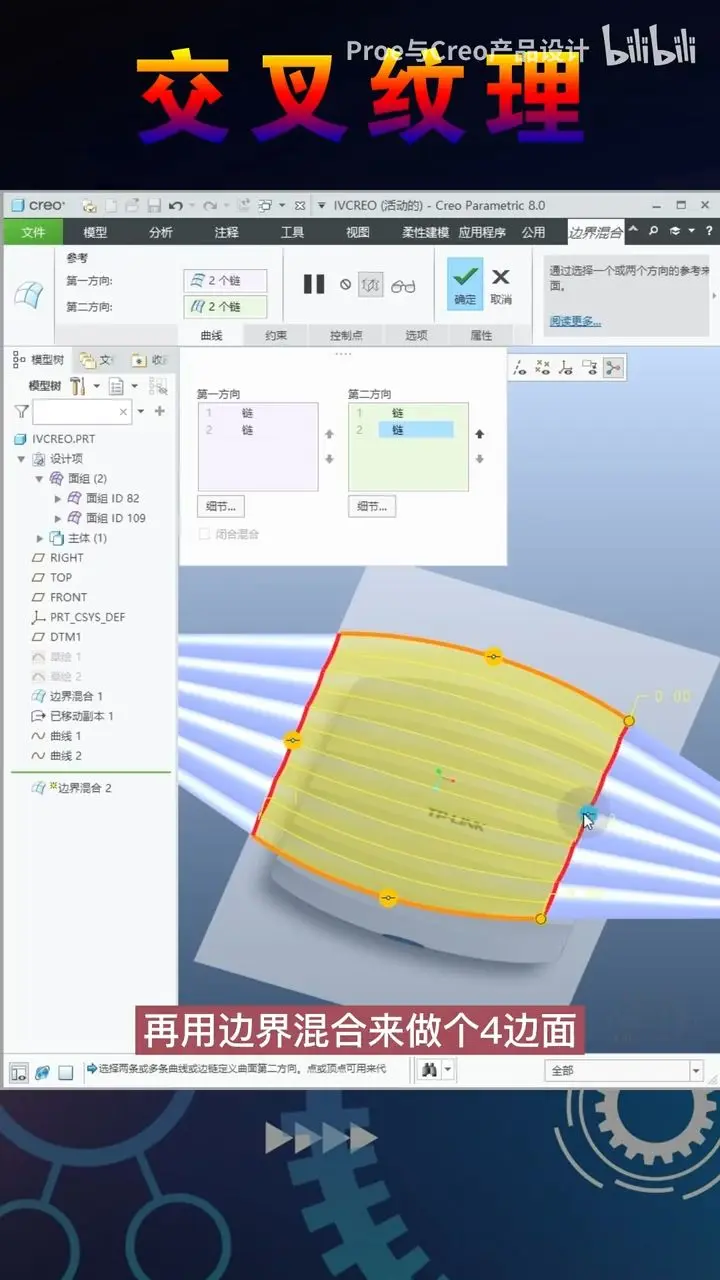Click the filter funnel icon in model tree

[21, 411]
